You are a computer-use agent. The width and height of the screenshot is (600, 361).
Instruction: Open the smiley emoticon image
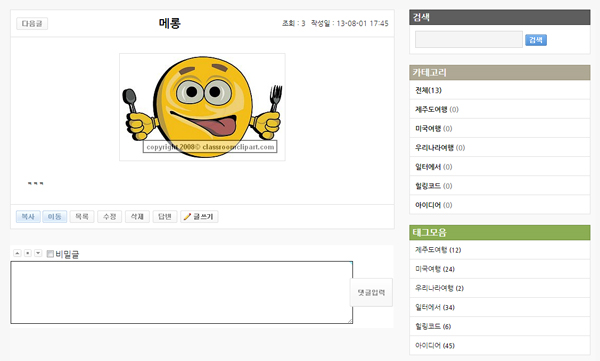coord(202,107)
